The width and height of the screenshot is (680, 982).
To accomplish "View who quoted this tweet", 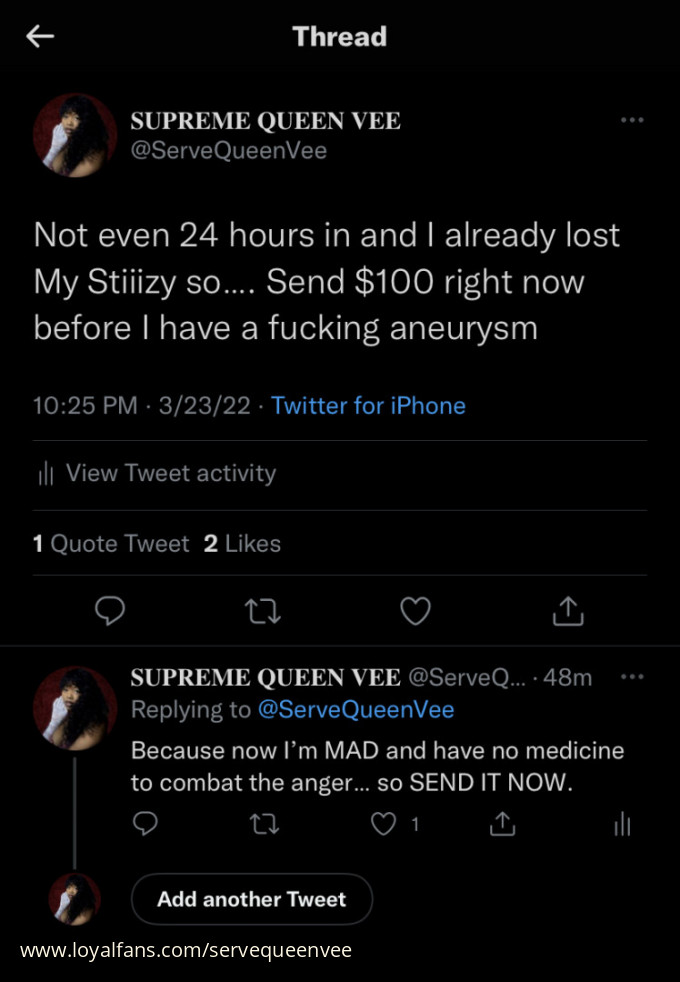I will coord(111,543).
